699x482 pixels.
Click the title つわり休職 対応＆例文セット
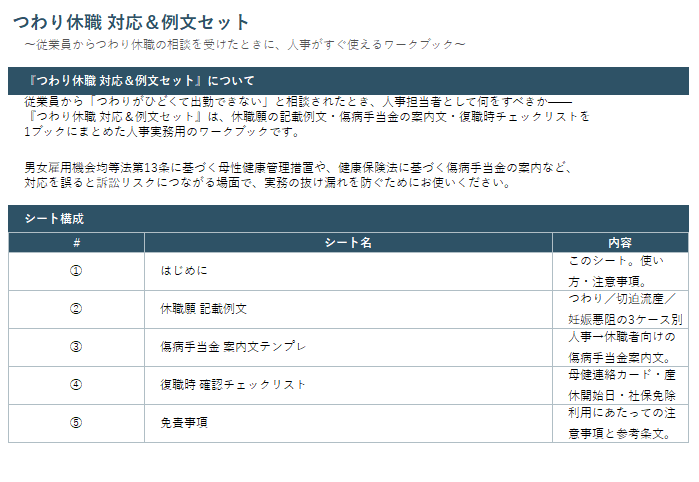tap(131, 22)
